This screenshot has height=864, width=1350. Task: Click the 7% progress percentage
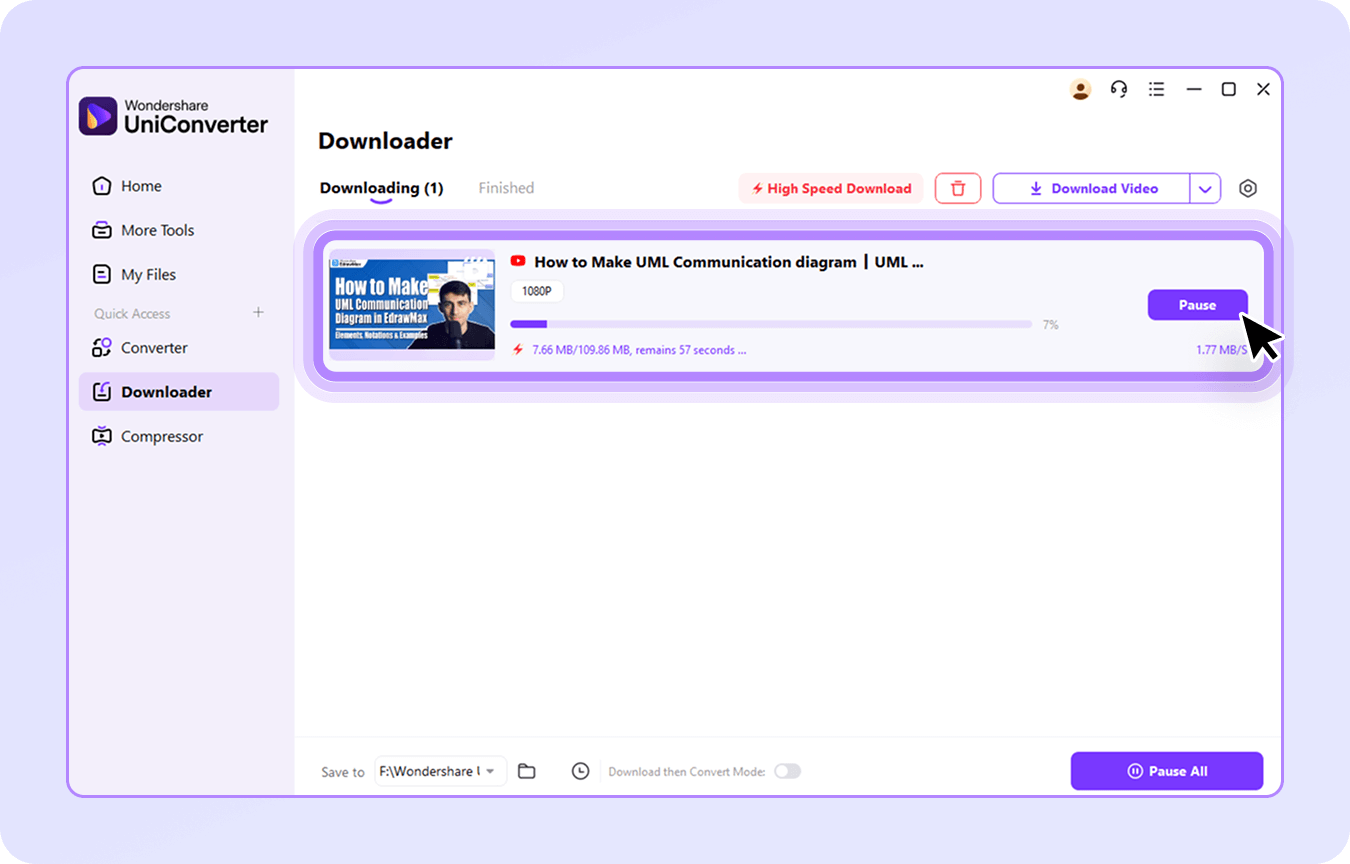(1050, 325)
